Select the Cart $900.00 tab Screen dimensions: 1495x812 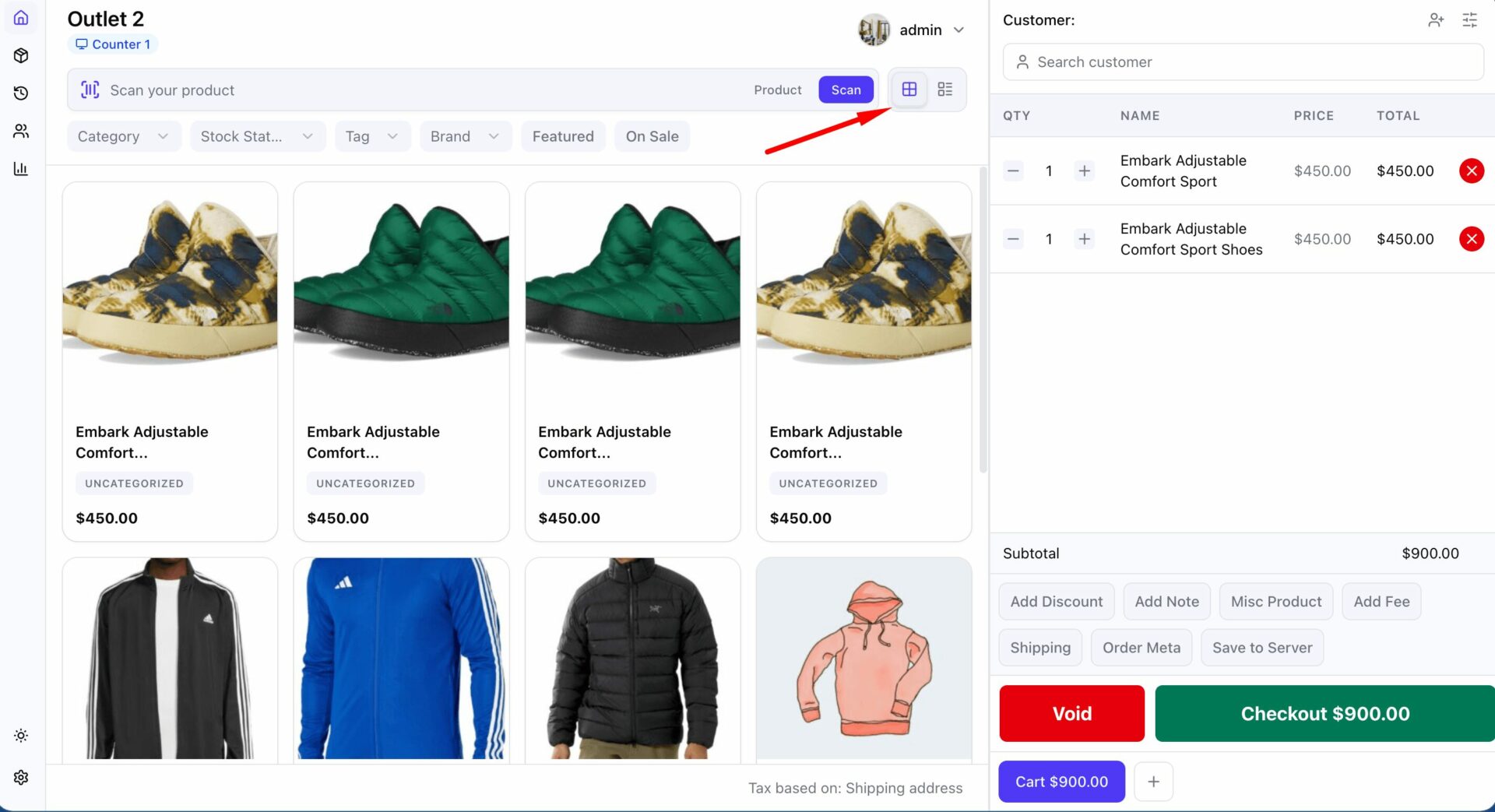[x=1061, y=782]
